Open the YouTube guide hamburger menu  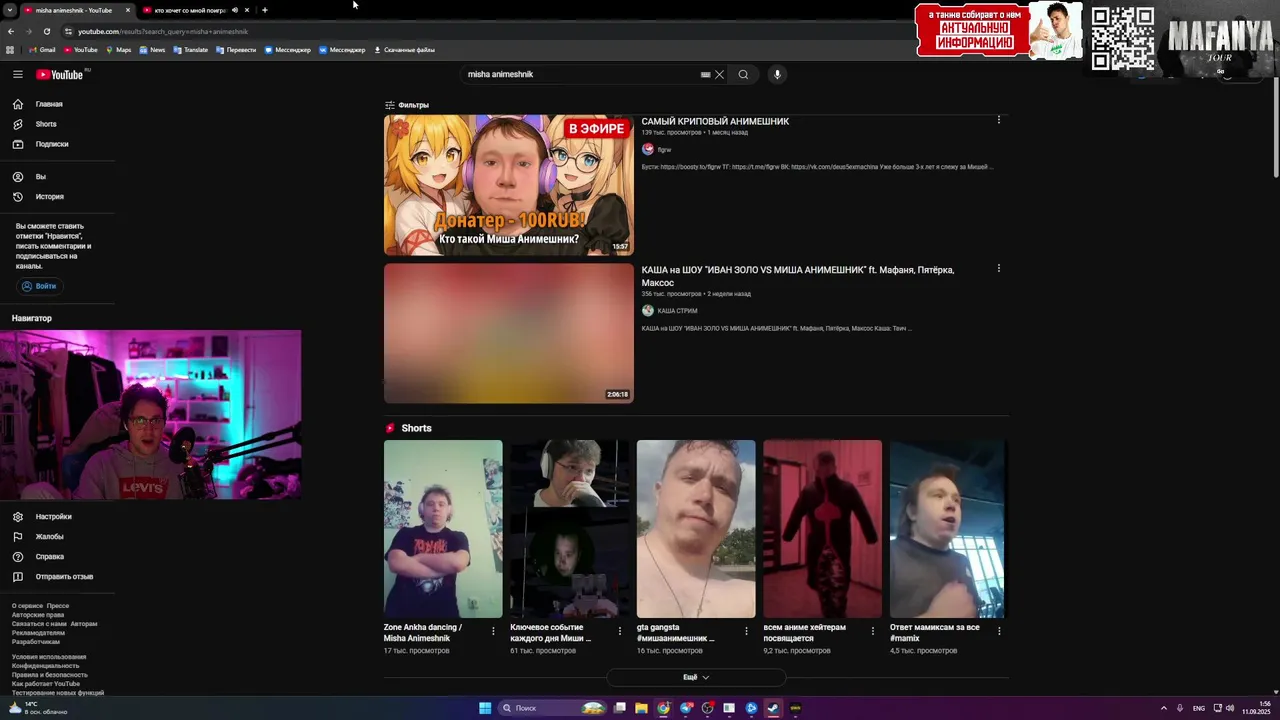pyautogui.click(x=17, y=74)
